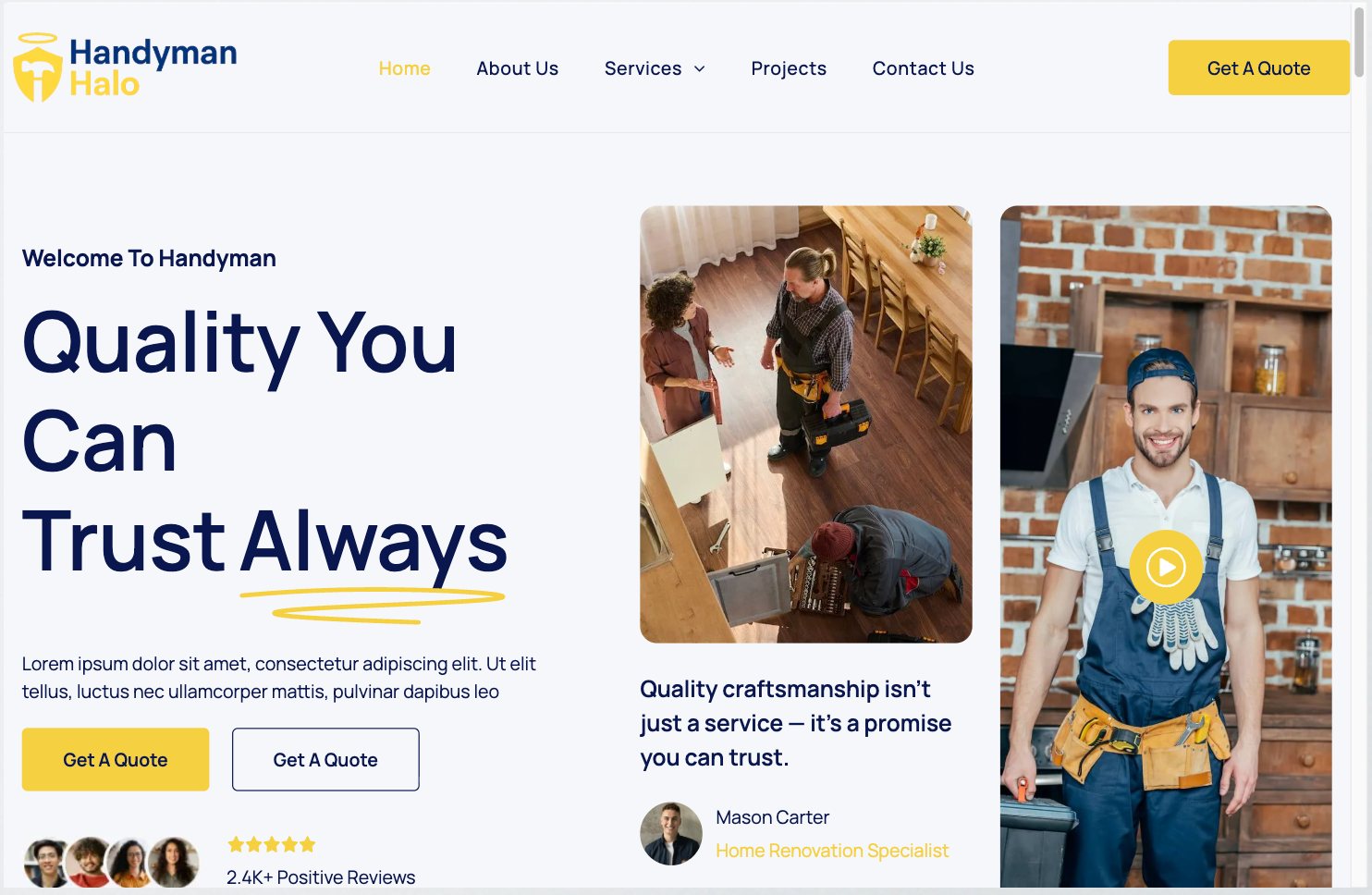Click the outlined Get A Quote button
The width and height of the screenshot is (1372, 895).
pos(325,759)
